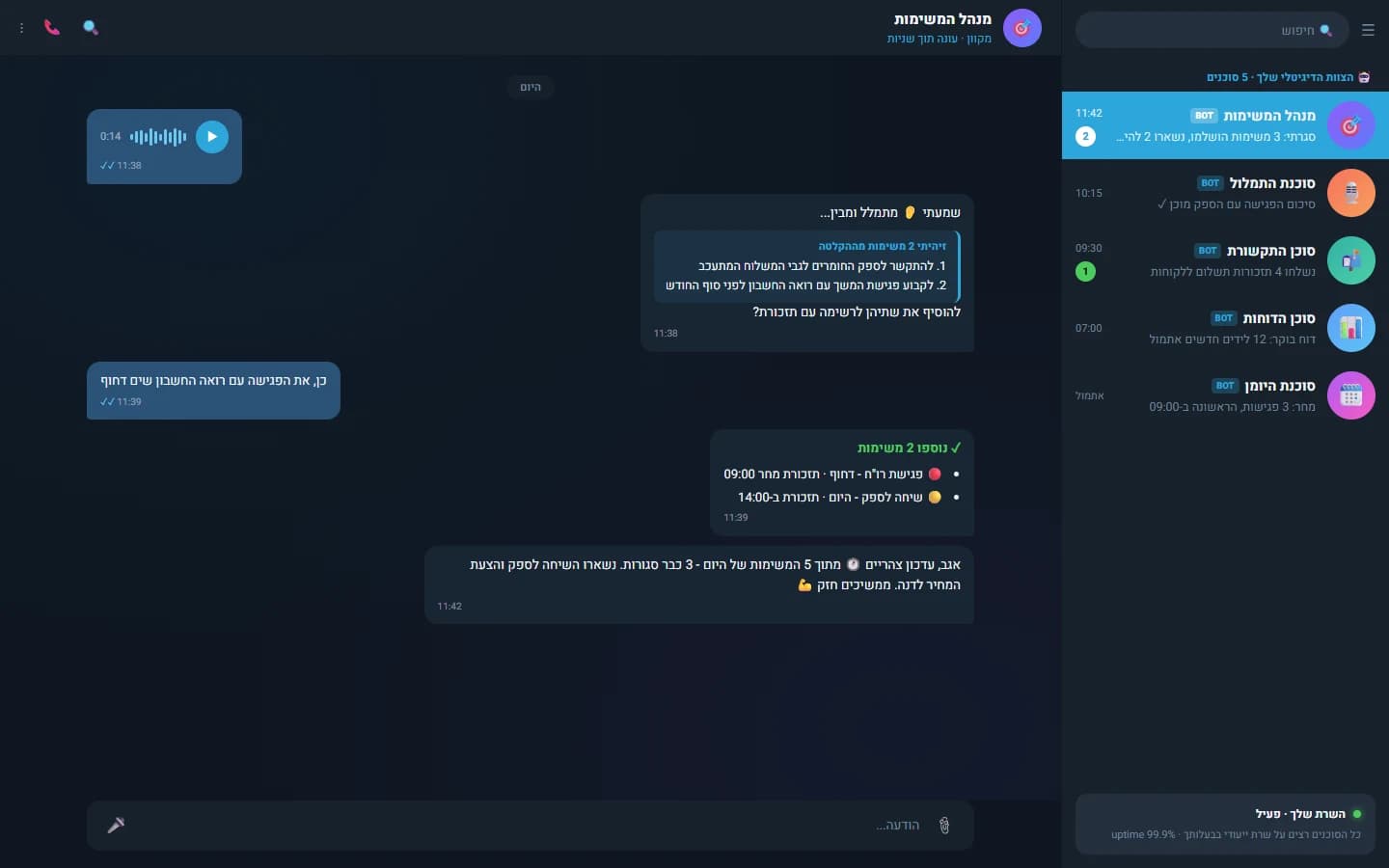Open the סוכן התקשורת chat
Image resolution: width=1389 pixels, height=868 pixels.
1225,260
